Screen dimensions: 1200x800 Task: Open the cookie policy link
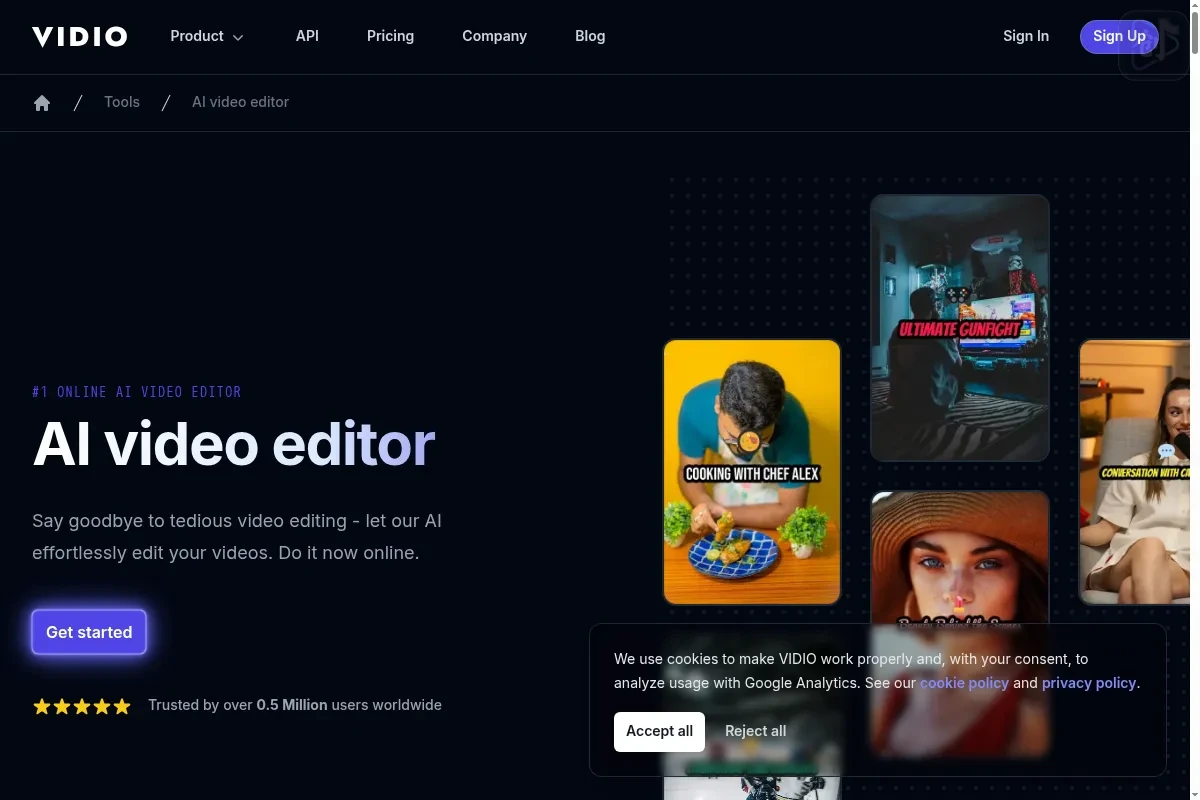(x=964, y=683)
